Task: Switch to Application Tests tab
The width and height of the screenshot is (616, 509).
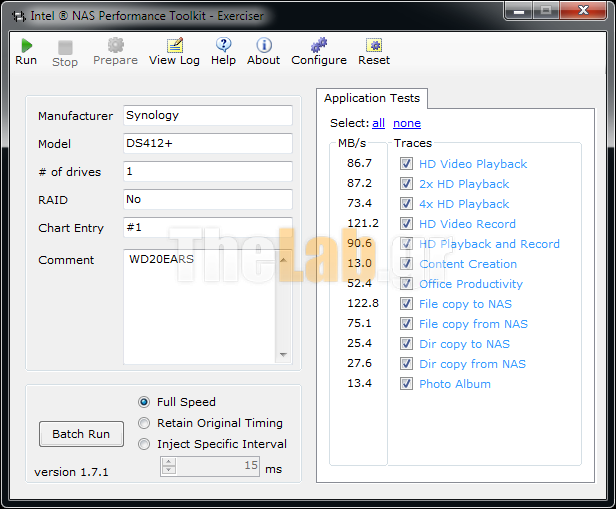Action: click(x=372, y=98)
